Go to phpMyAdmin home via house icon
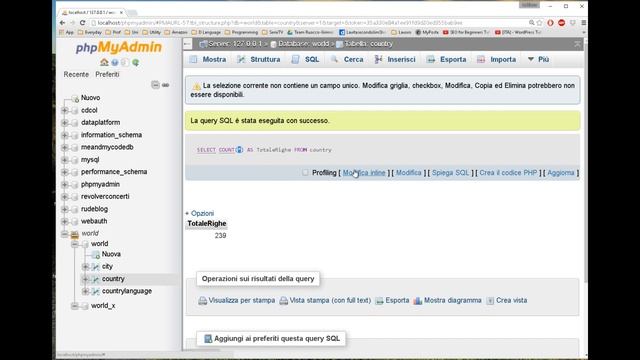The image size is (640, 360). [x=104, y=62]
